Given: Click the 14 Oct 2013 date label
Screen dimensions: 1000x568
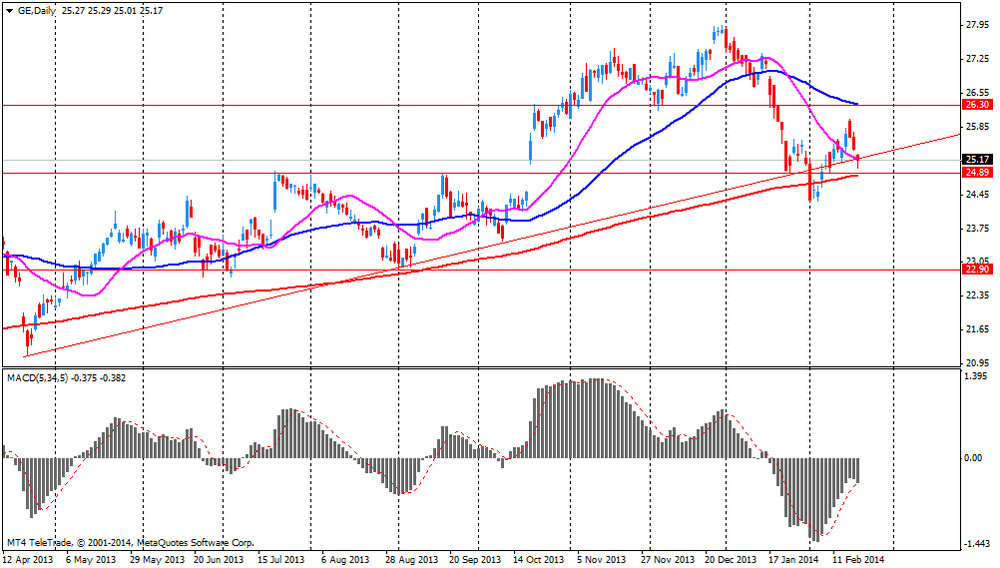Looking at the screenshot, I should 539,560.
